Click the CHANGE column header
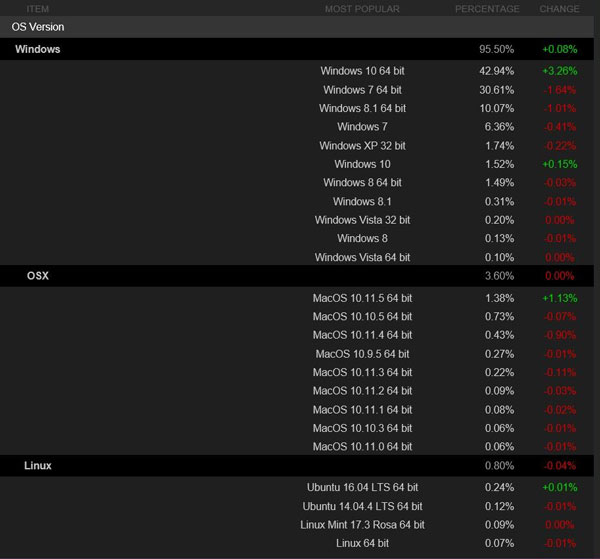The image size is (600, 559). pyautogui.click(x=559, y=9)
